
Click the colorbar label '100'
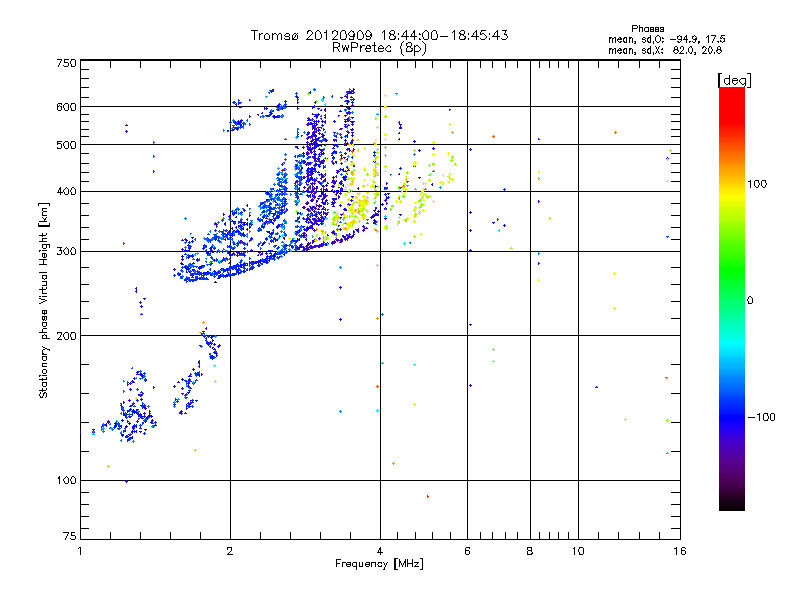[x=757, y=184]
